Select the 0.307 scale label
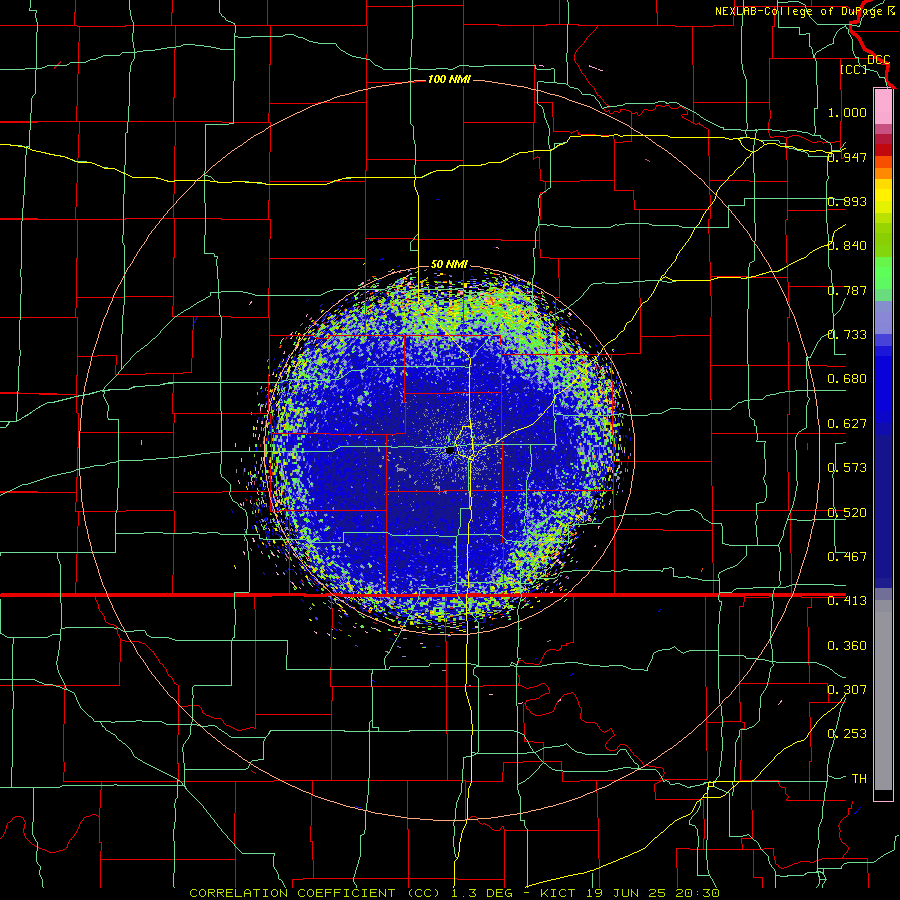900x900 pixels. click(x=847, y=690)
